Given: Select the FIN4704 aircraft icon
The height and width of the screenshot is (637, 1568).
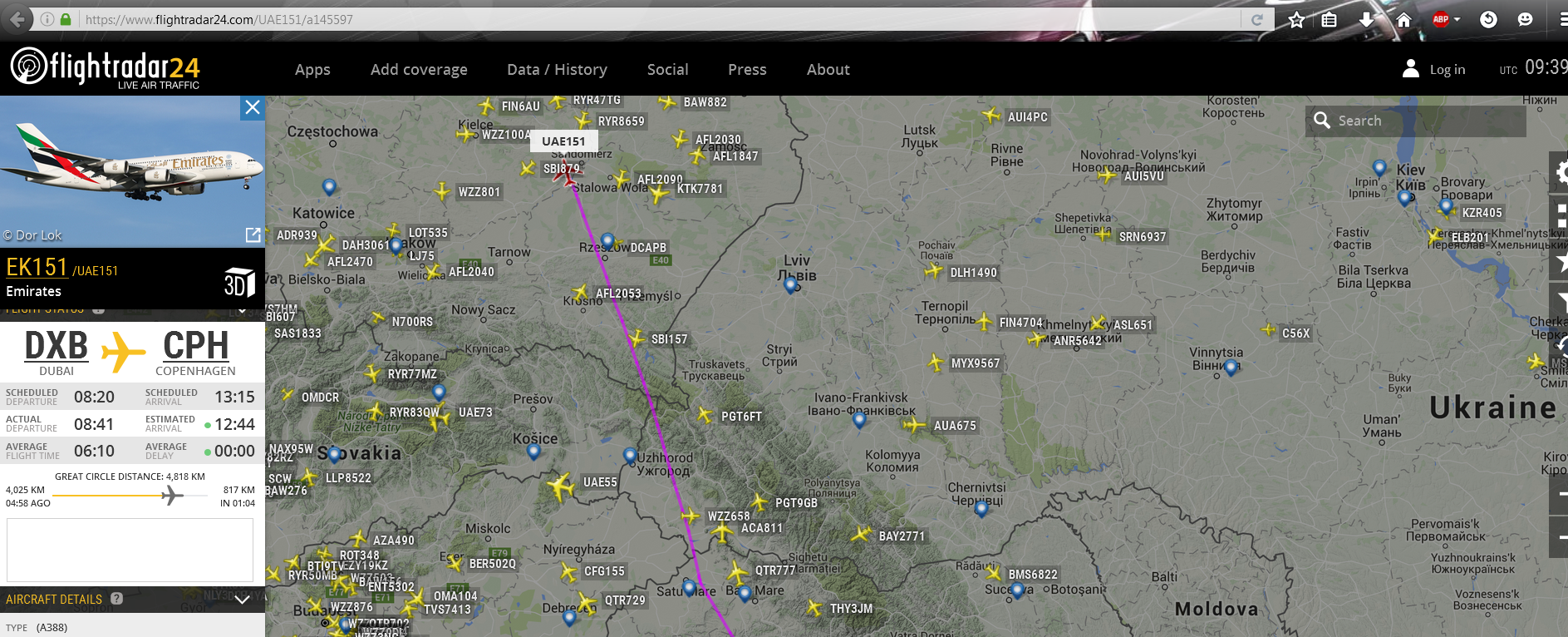Looking at the screenshot, I should click(x=985, y=322).
